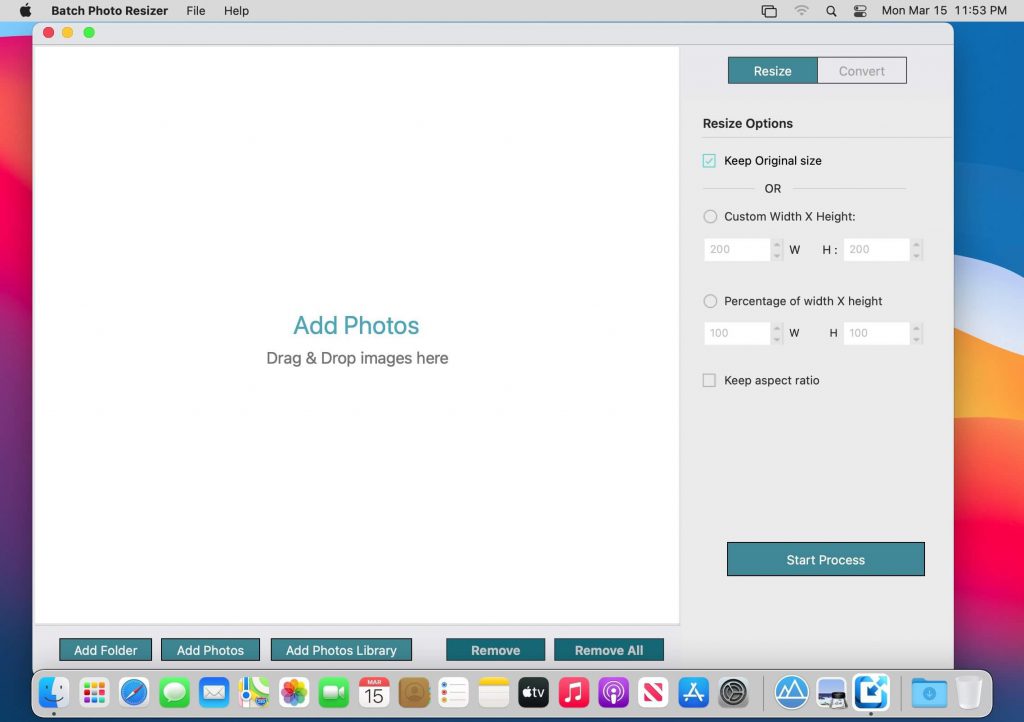Open Photos from the Dock
The image size is (1024, 722).
294,692
